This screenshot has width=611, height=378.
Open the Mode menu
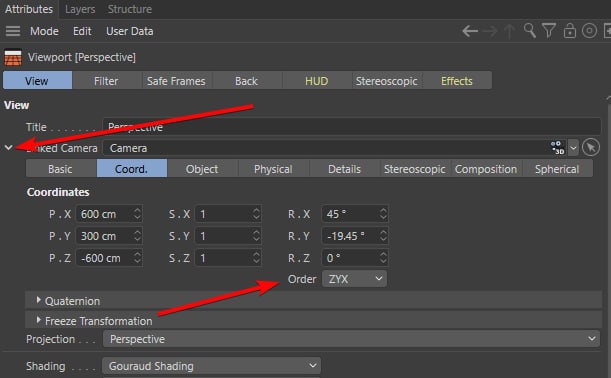[44, 31]
